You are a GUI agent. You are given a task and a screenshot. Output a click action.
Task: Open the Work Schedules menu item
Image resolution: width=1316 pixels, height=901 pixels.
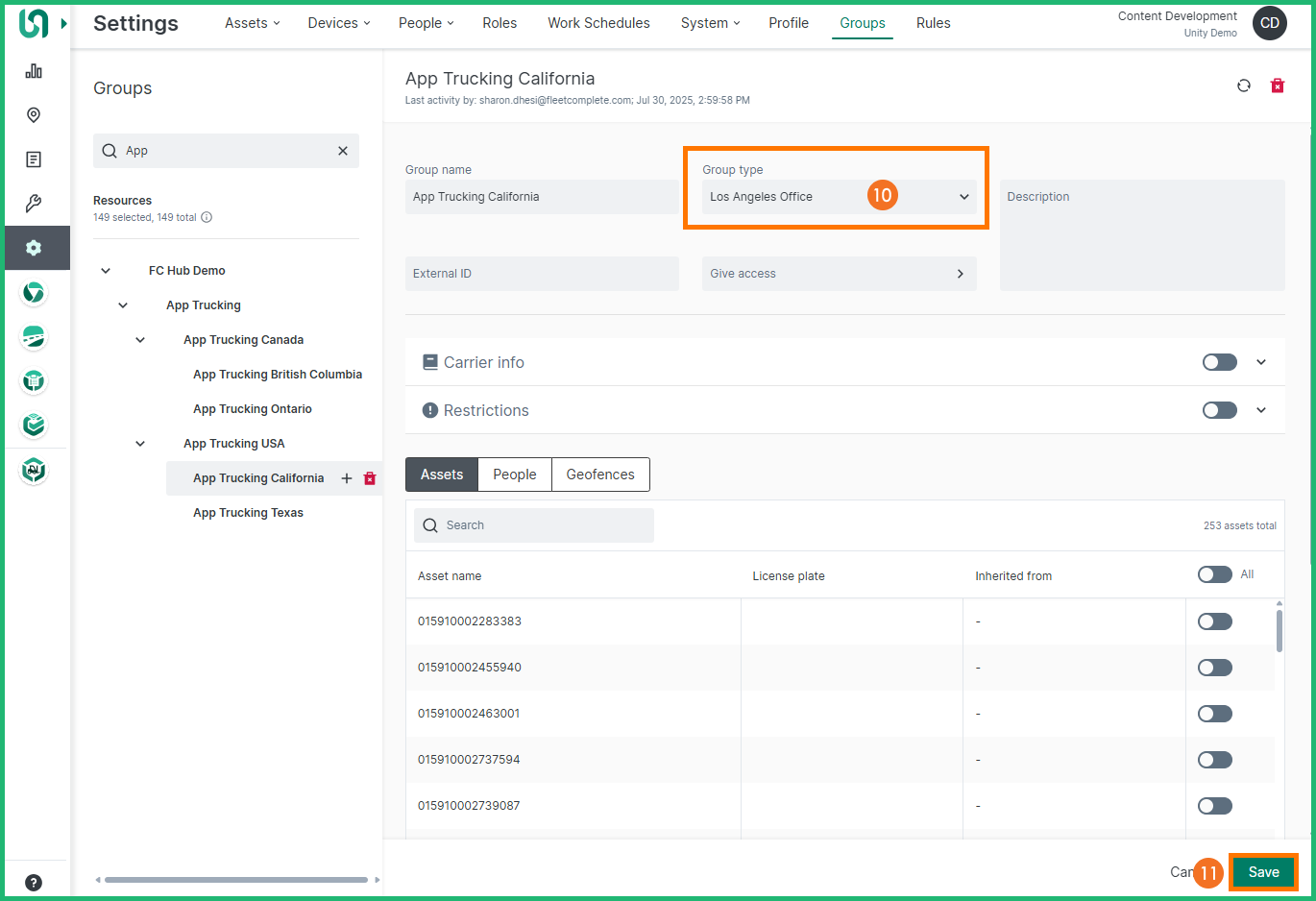pos(598,23)
